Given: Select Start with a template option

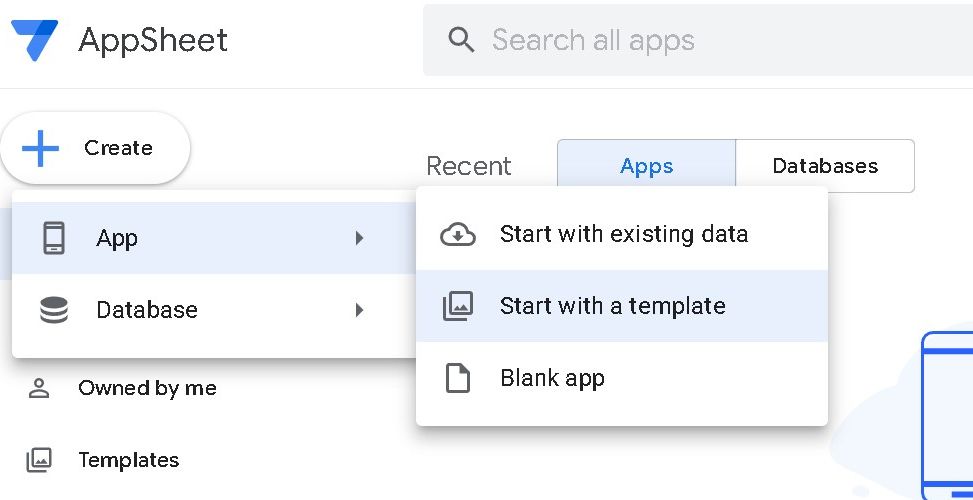Looking at the screenshot, I should [x=612, y=306].
